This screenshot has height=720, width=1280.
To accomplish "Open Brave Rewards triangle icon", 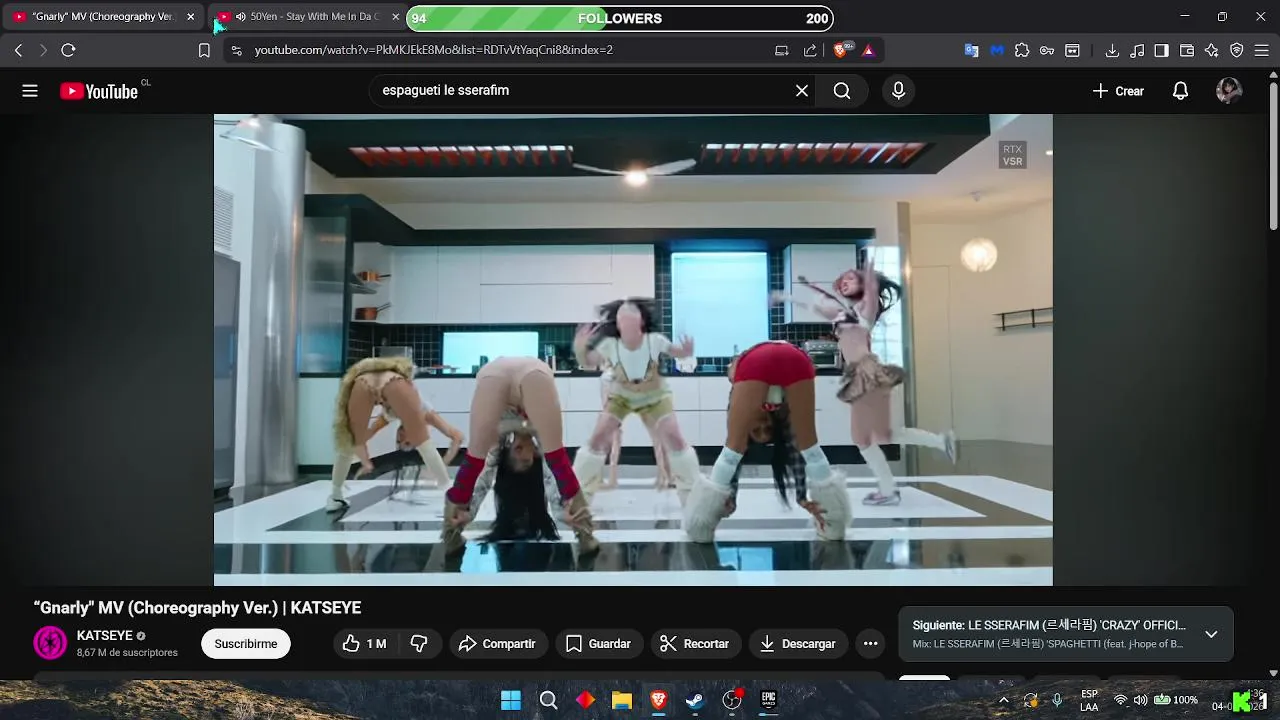I will [868, 50].
